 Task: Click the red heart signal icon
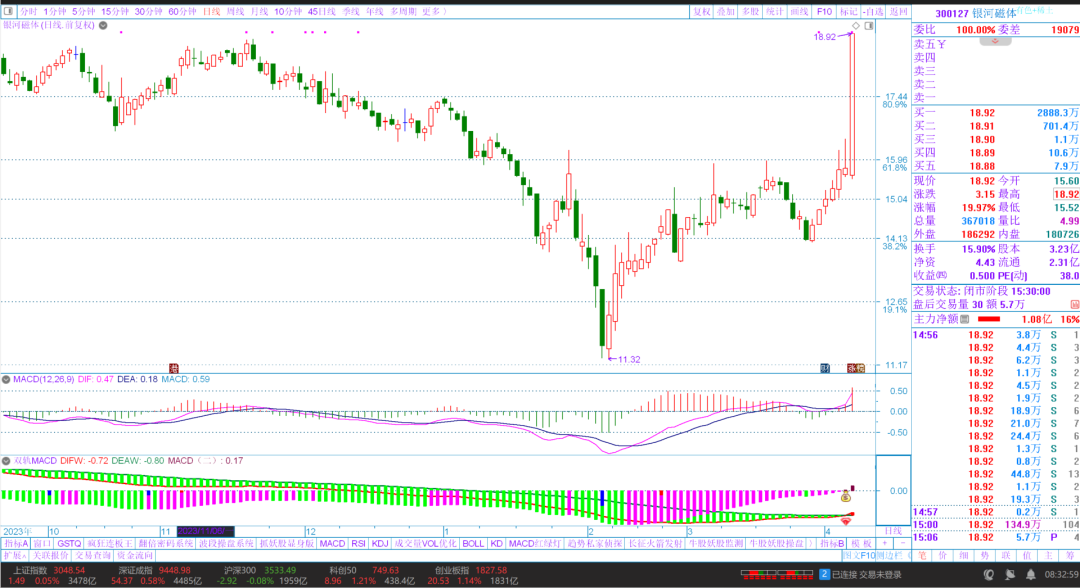[846, 520]
